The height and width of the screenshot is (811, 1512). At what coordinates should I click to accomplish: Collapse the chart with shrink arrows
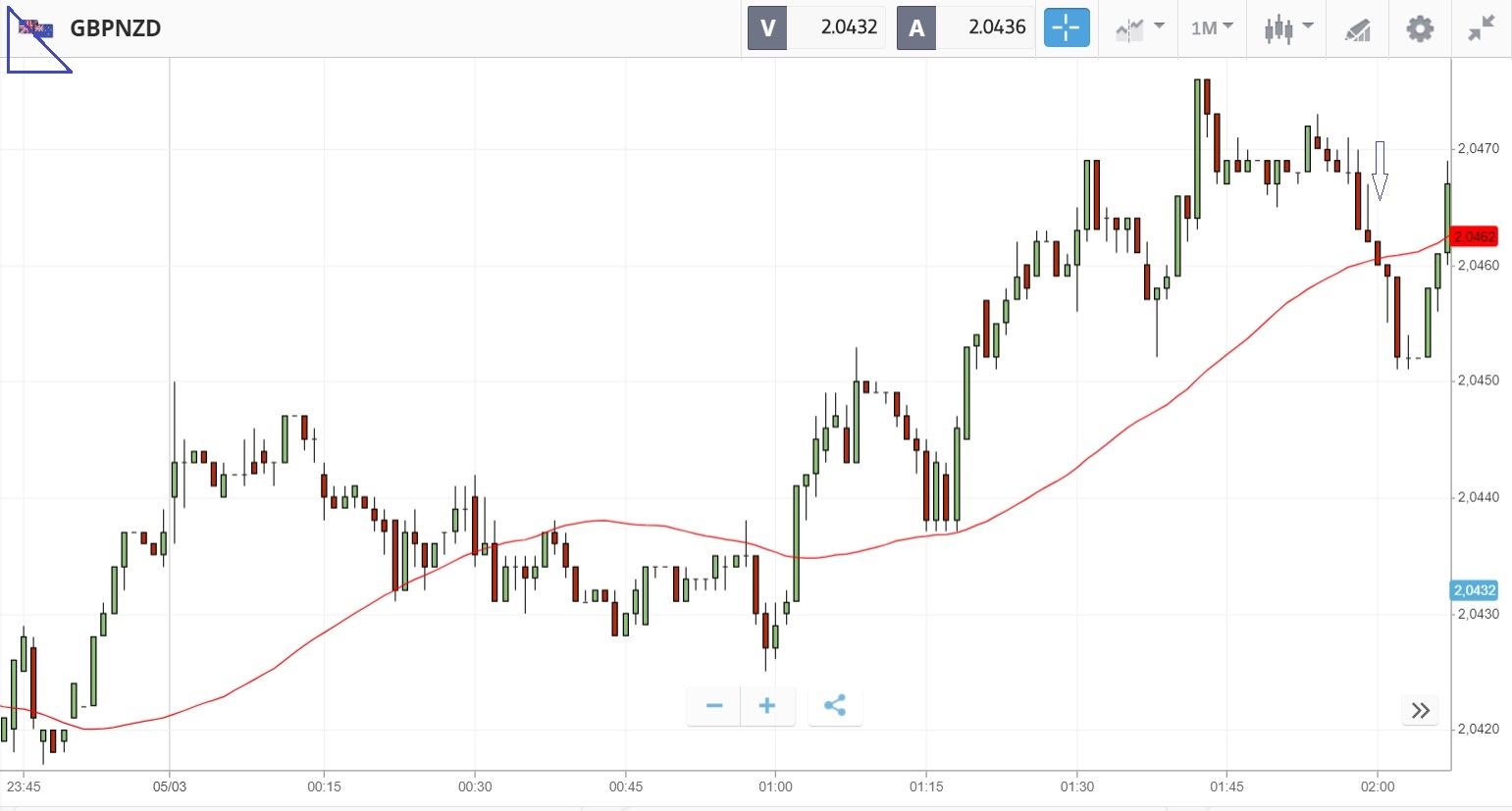[x=1481, y=28]
